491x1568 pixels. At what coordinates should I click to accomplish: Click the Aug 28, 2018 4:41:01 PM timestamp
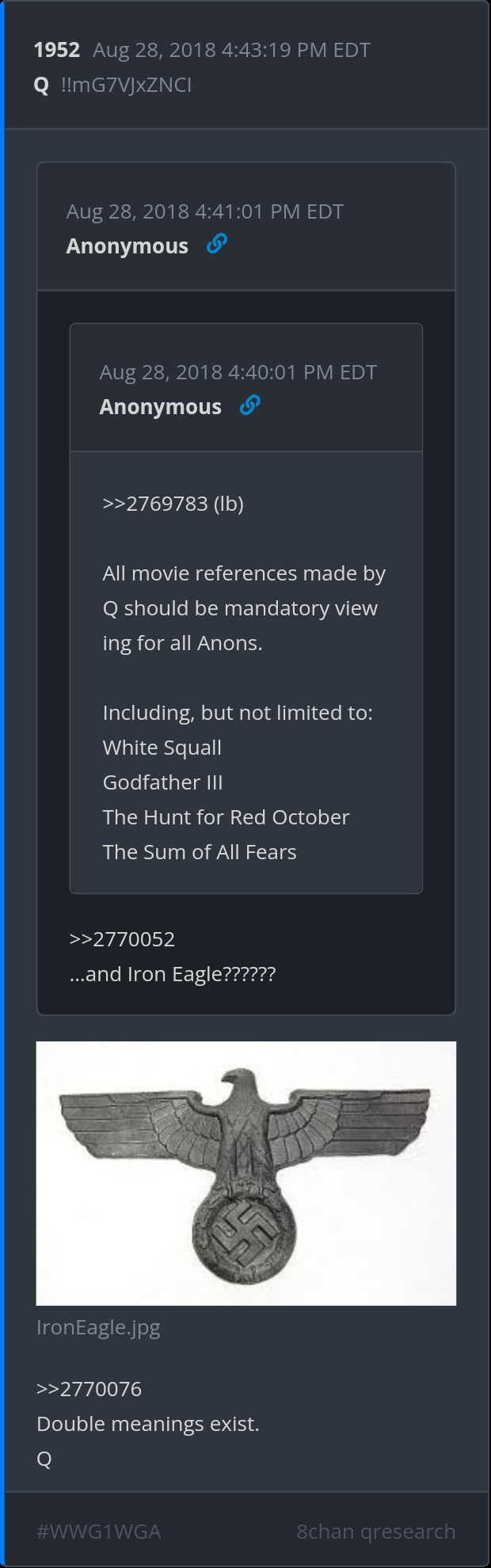204,211
